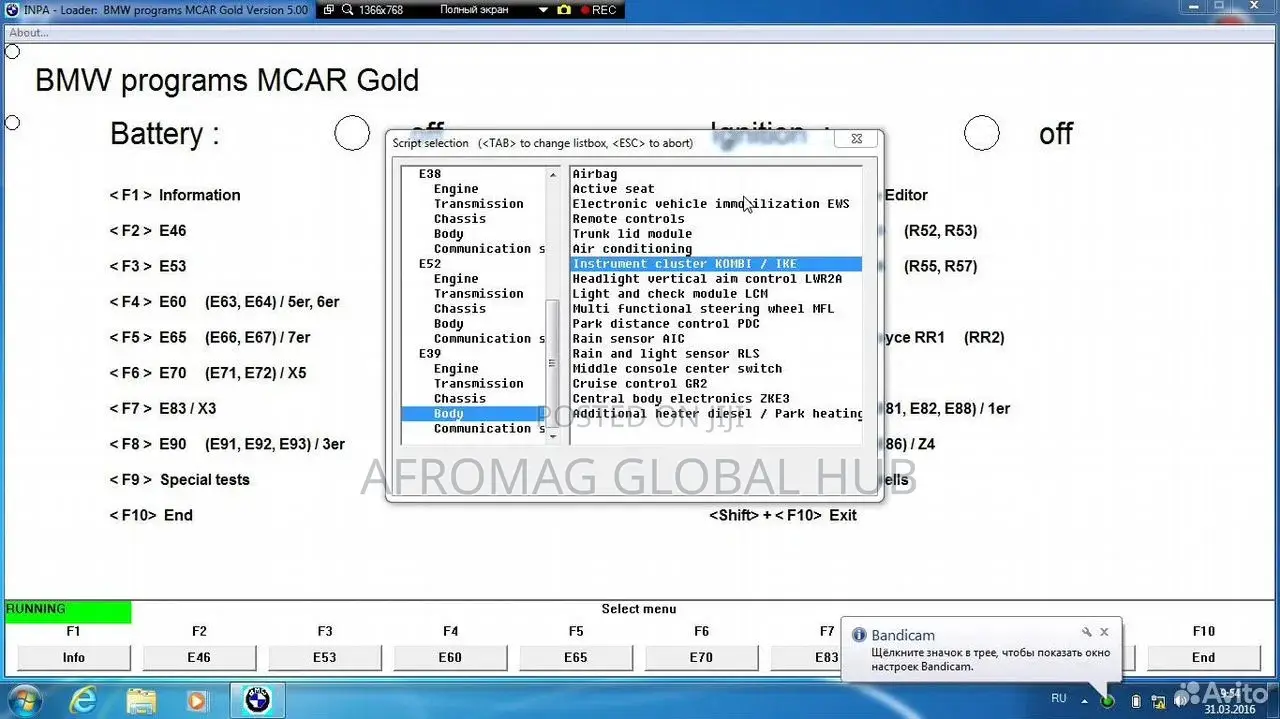Open Windows Explorer folder on taskbar
The image size is (1280, 719).
pyautogui.click(x=140, y=700)
